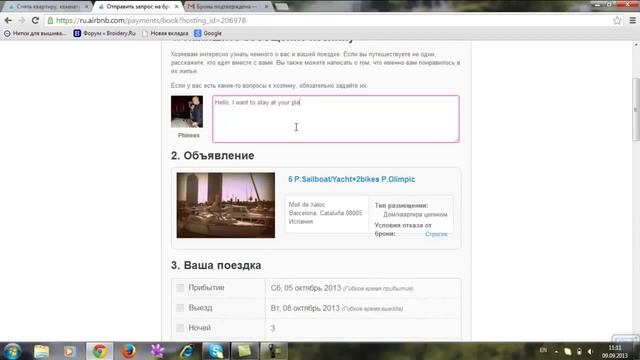Open the media player taskbar icon
640x360 pixels.
69,351
